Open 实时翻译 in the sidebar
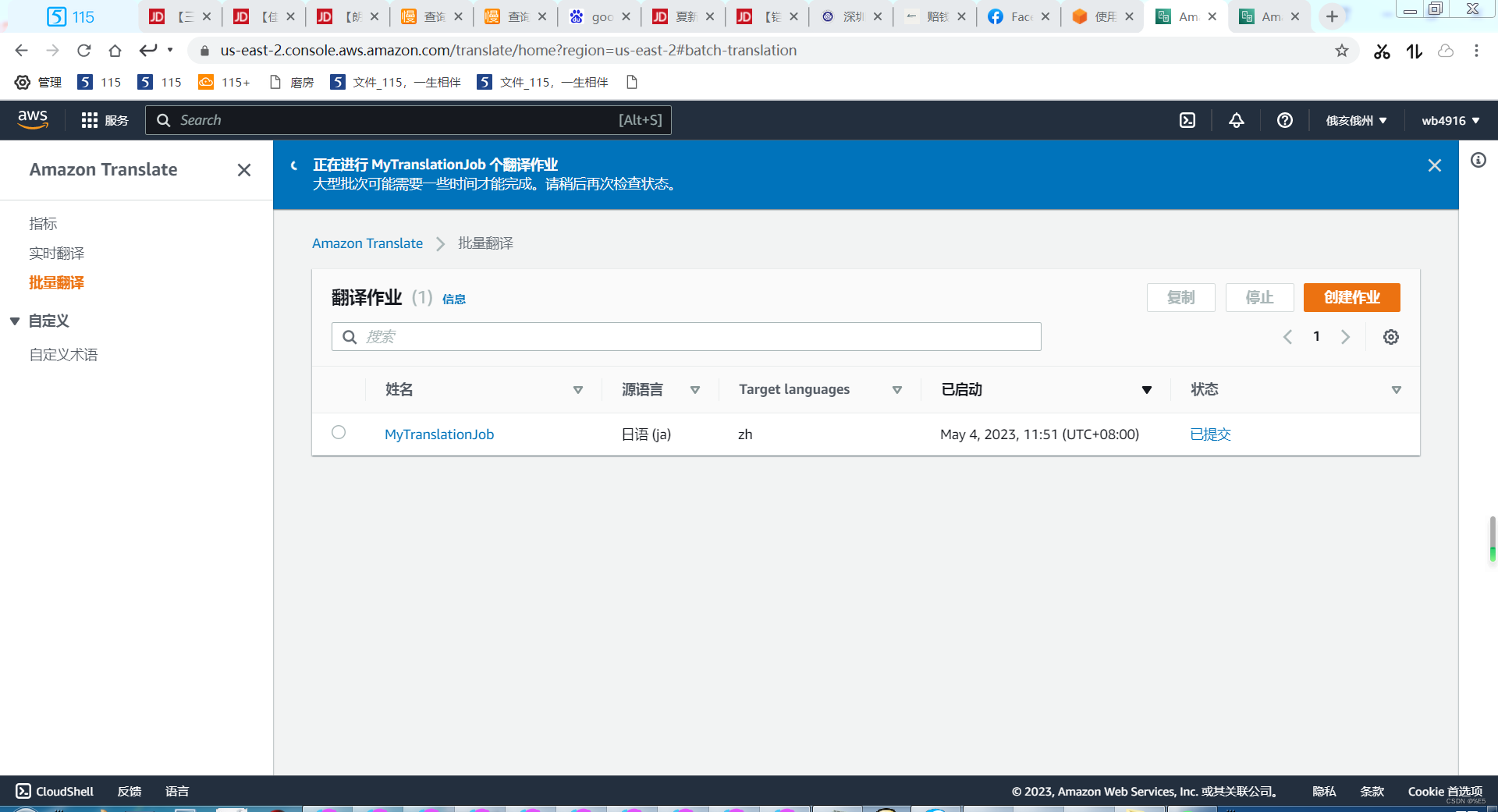The image size is (1498, 812). [56, 254]
